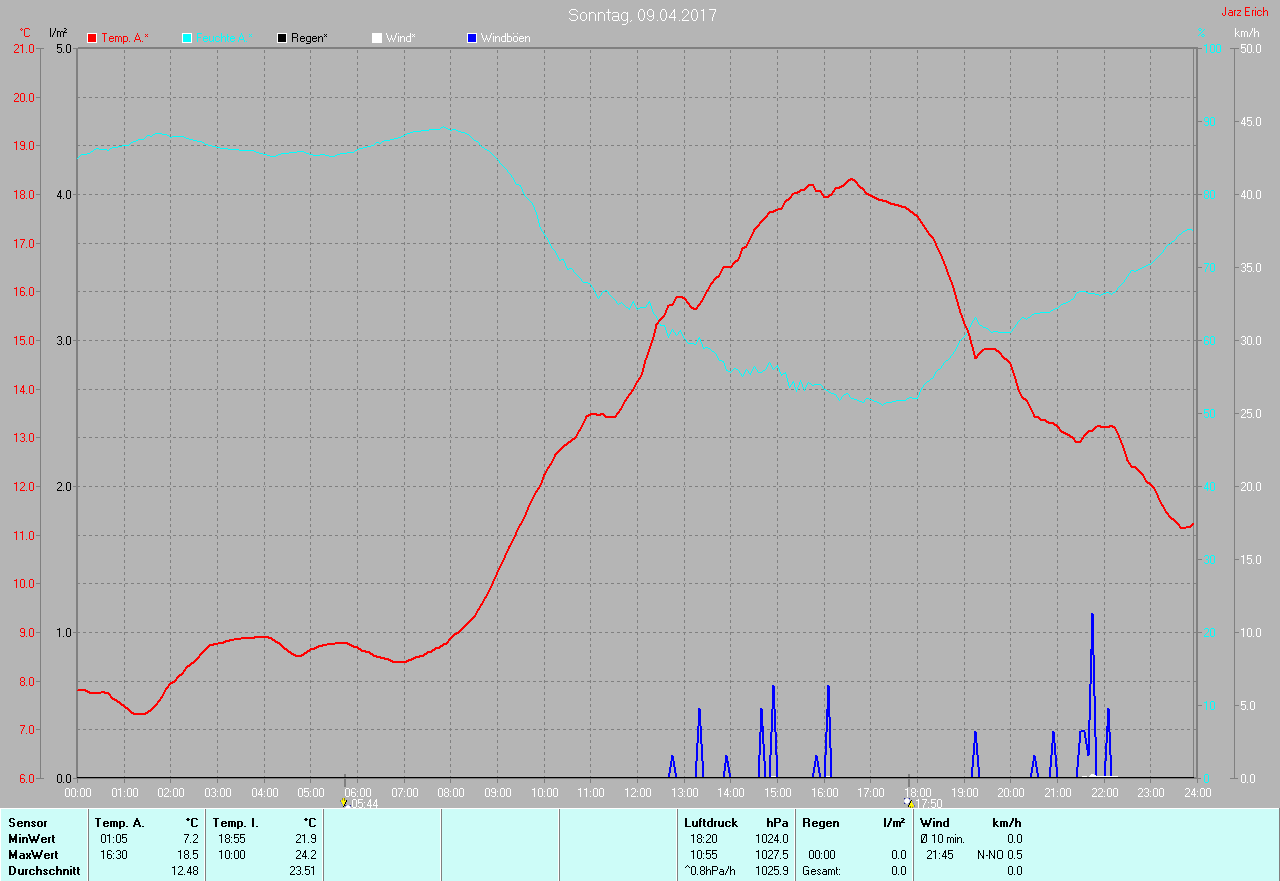1280x881 pixels.
Task: Click the indoor minimum time 18:55
Action: click(x=232, y=839)
